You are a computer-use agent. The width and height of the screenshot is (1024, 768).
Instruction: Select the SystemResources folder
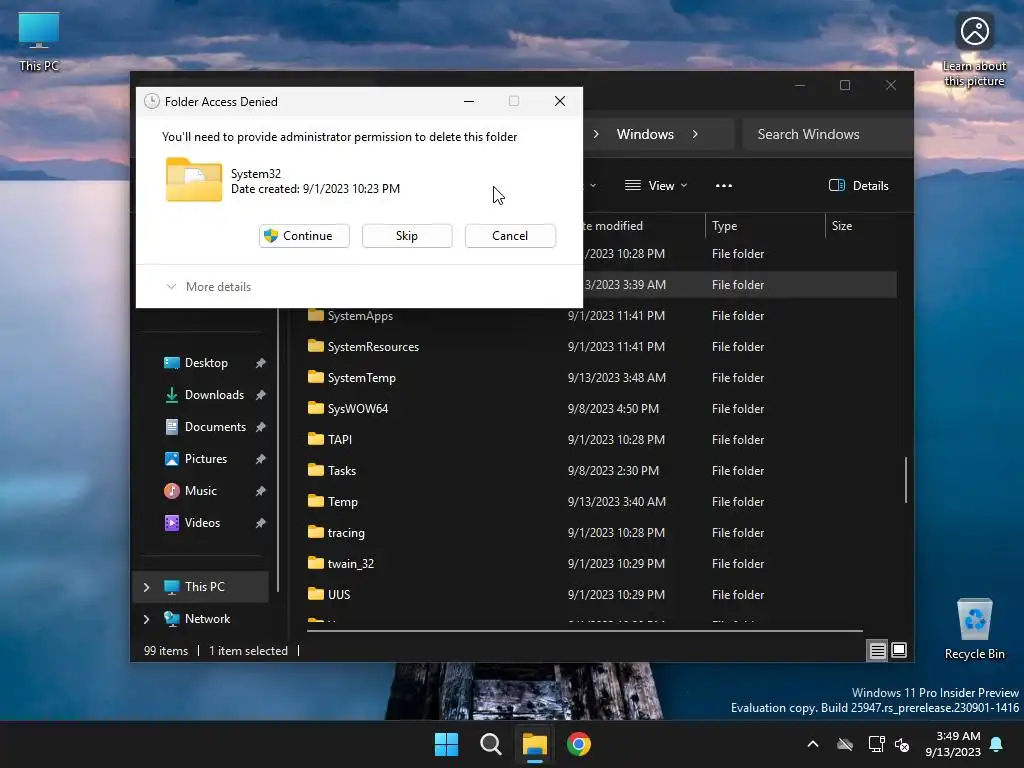coord(373,347)
